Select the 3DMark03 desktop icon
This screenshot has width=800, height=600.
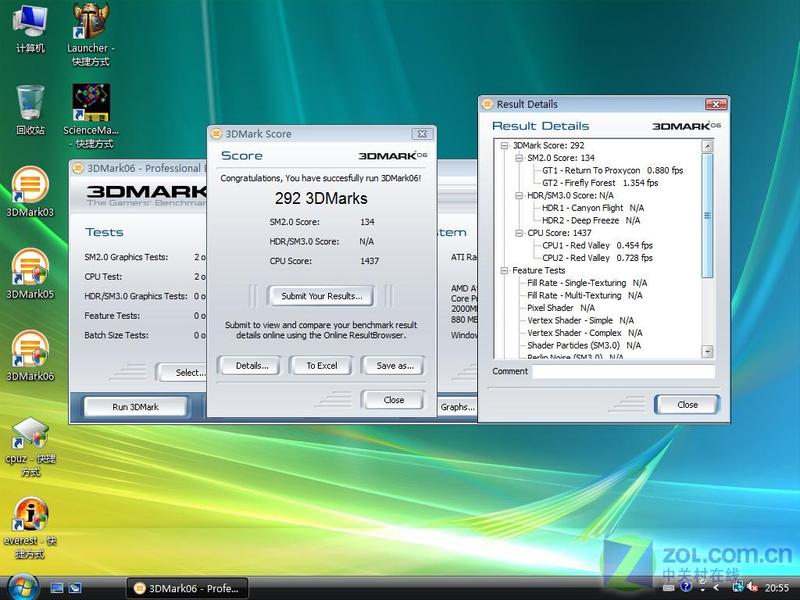30,191
